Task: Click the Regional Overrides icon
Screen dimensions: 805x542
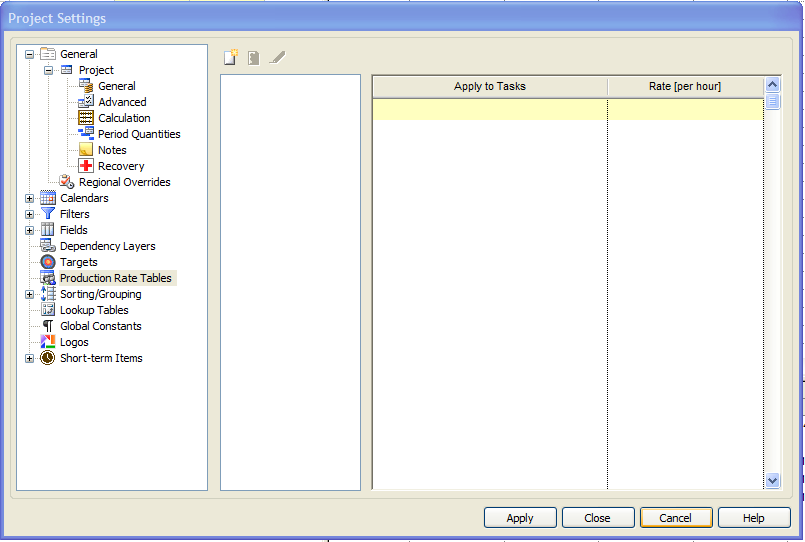Action: (x=67, y=182)
